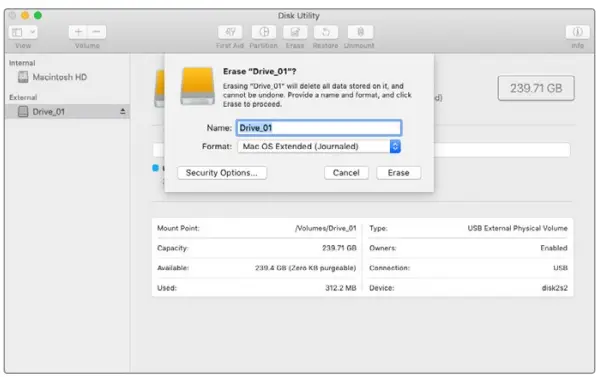Cancel the erase dialog
This screenshot has width=600, height=377.
tap(346, 173)
